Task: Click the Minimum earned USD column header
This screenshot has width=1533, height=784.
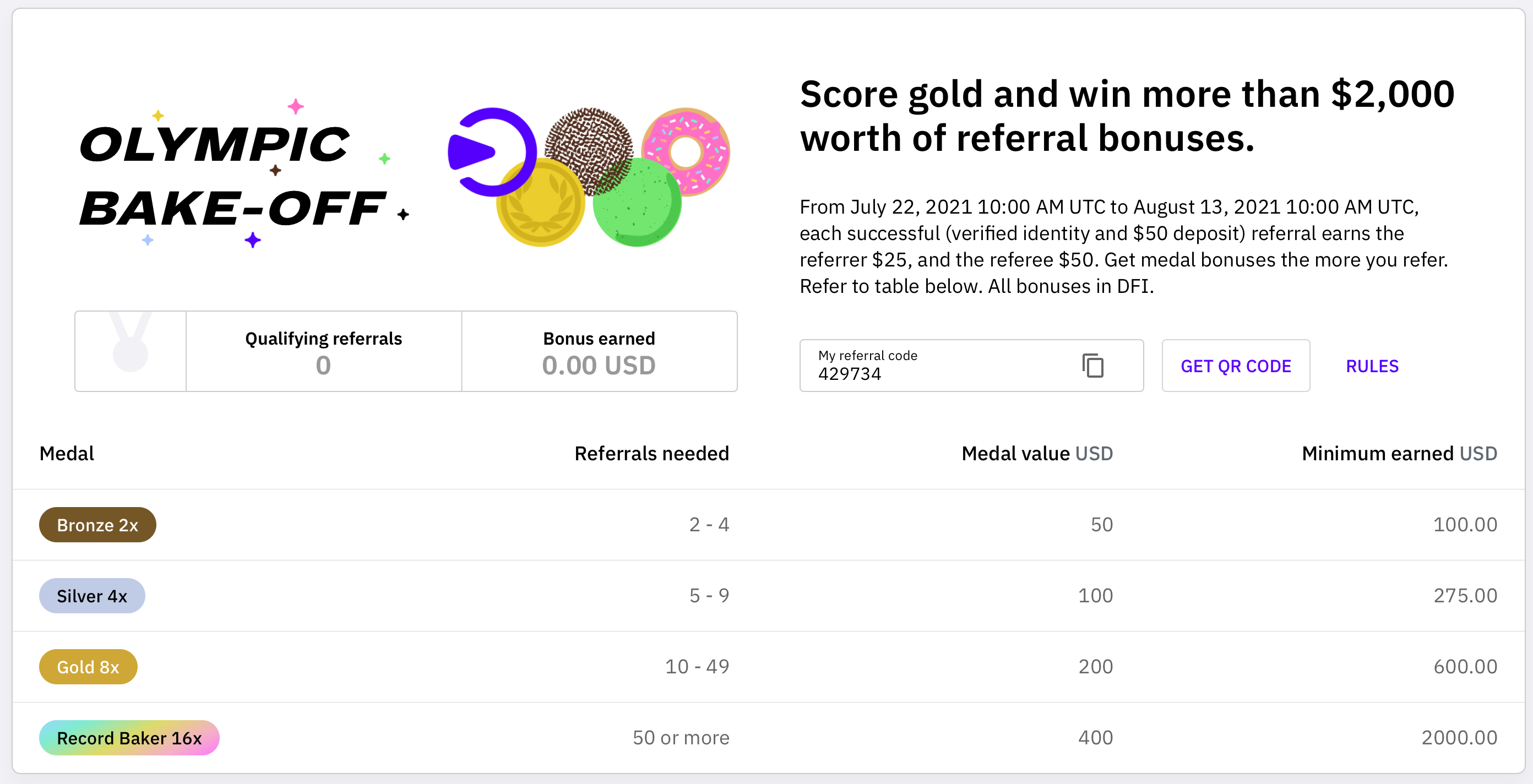Action: pyautogui.click(x=1399, y=453)
